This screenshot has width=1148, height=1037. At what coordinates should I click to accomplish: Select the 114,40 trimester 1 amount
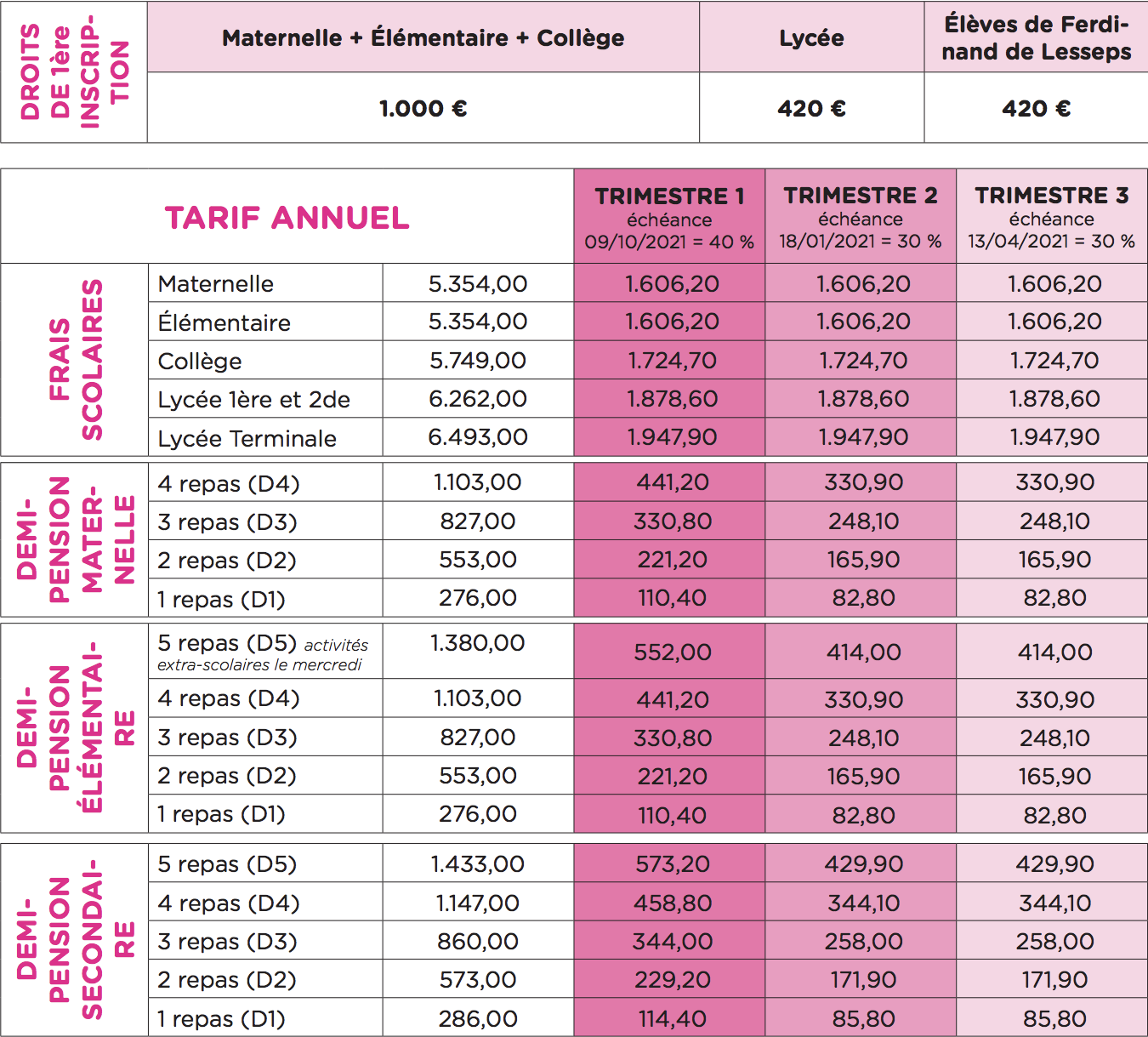(x=672, y=1018)
